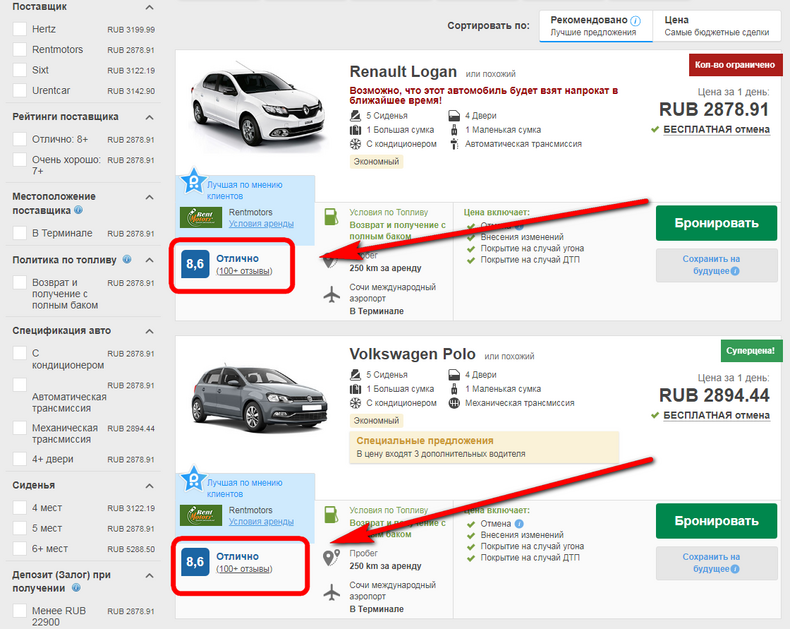Click fuel pump icon in Renault Logan card
Image resolution: width=790 pixels, height=629 pixels.
[331, 217]
